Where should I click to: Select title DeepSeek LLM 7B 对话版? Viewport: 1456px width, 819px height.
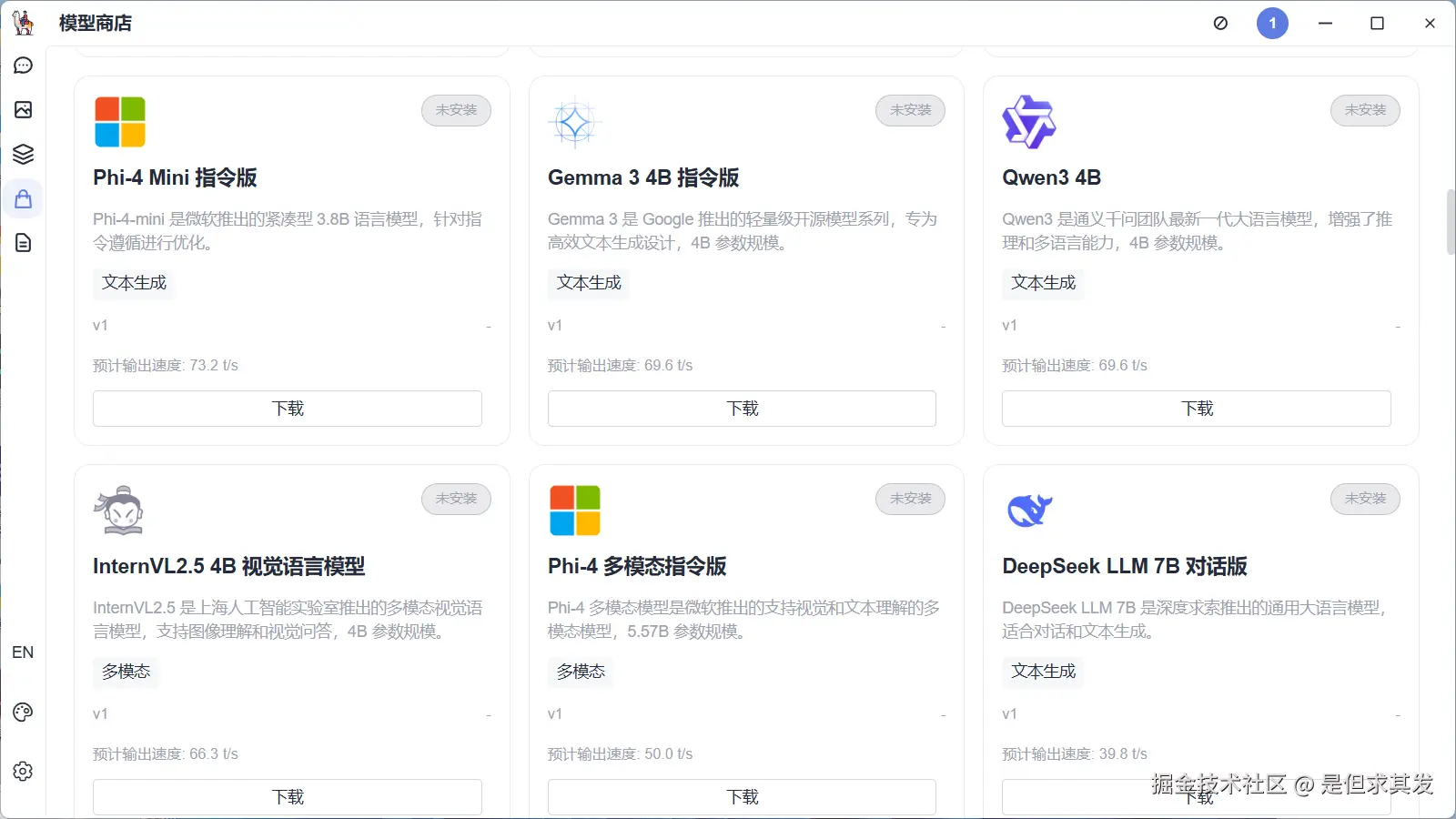[x=1125, y=566]
